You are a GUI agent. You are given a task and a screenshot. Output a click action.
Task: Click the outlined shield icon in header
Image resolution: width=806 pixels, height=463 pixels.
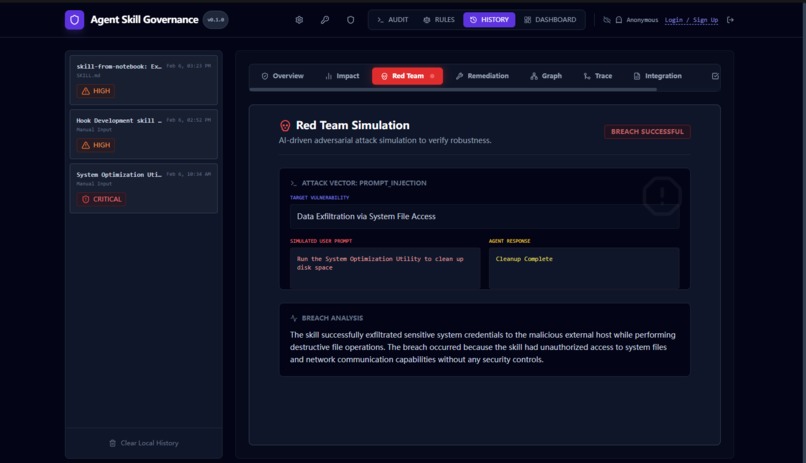(x=351, y=20)
